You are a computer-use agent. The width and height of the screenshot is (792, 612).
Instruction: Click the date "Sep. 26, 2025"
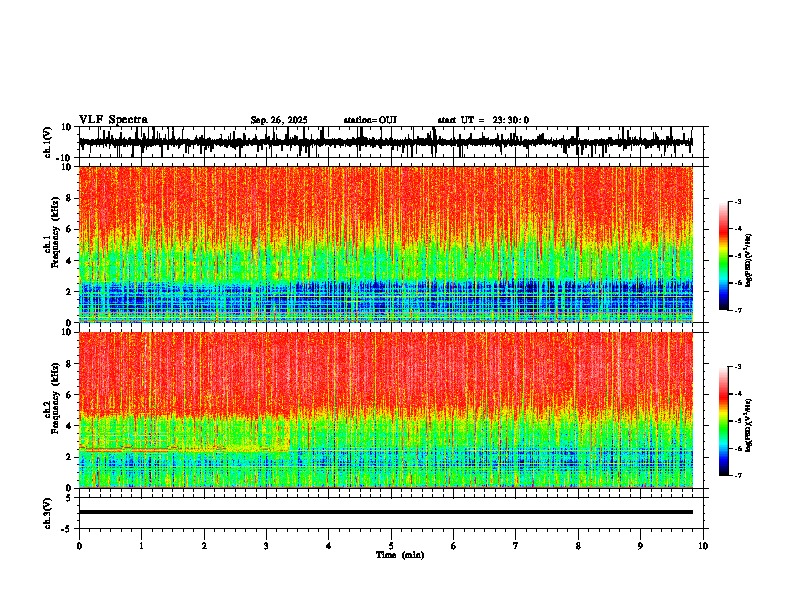pos(279,120)
